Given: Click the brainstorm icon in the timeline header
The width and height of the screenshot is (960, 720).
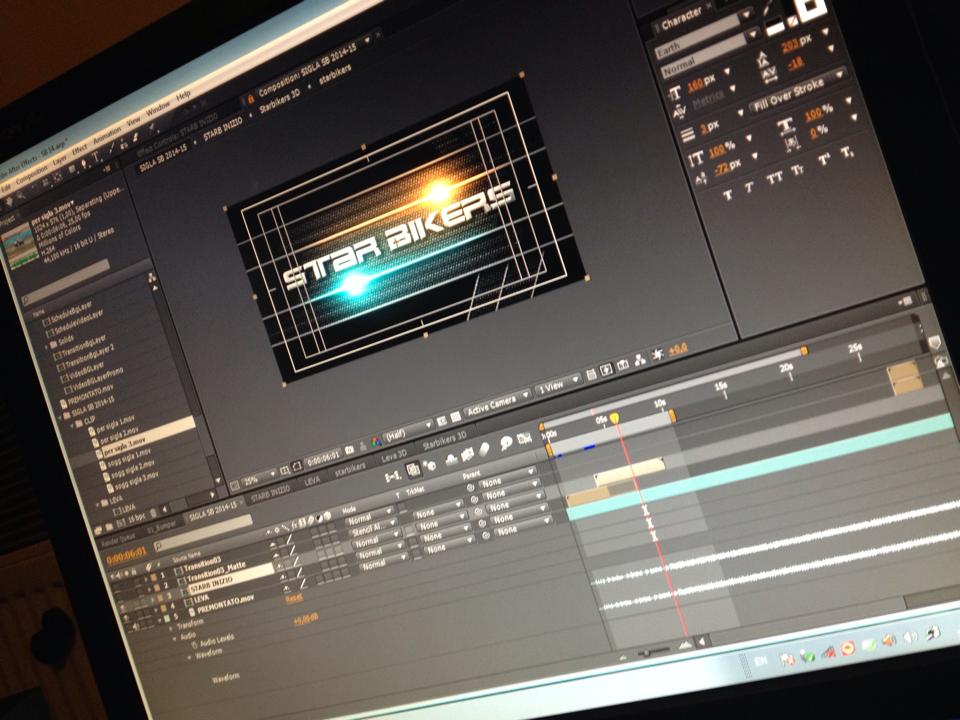Looking at the screenshot, I should pyautogui.click(x=506, y=443).
